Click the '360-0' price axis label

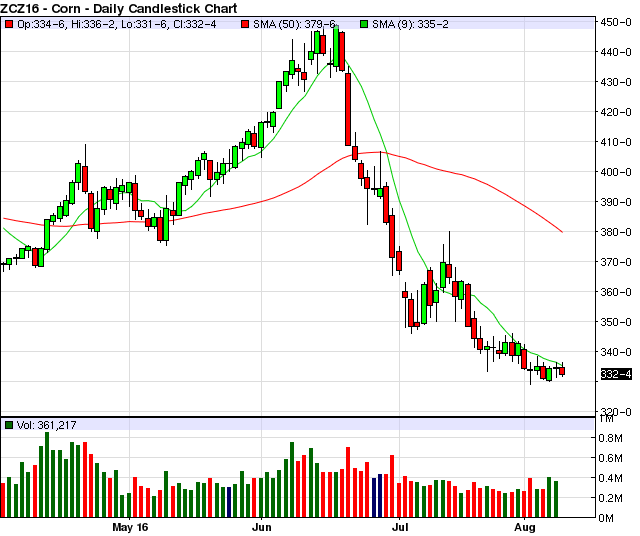(616, 292)
